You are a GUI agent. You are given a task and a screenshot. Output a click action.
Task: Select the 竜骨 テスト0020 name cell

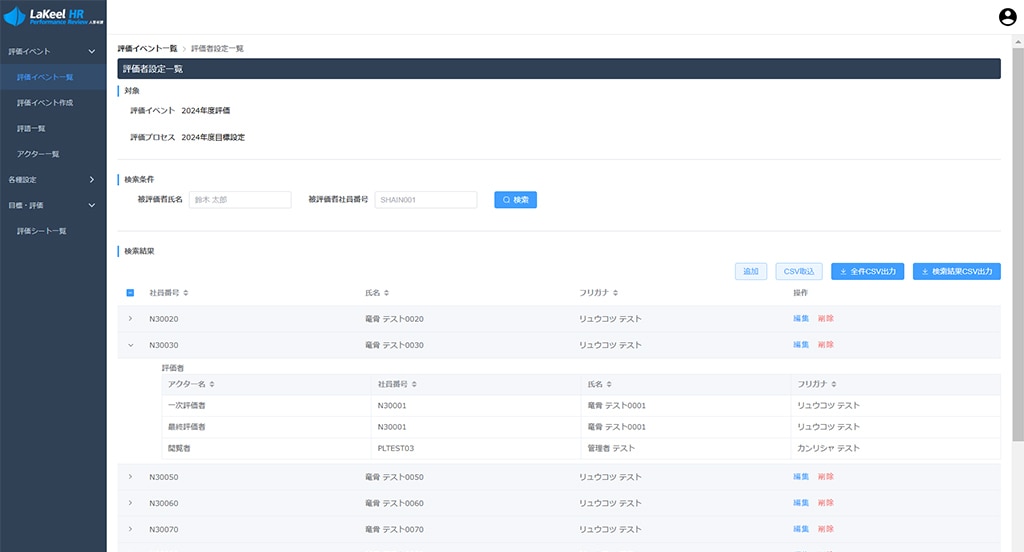394,319
